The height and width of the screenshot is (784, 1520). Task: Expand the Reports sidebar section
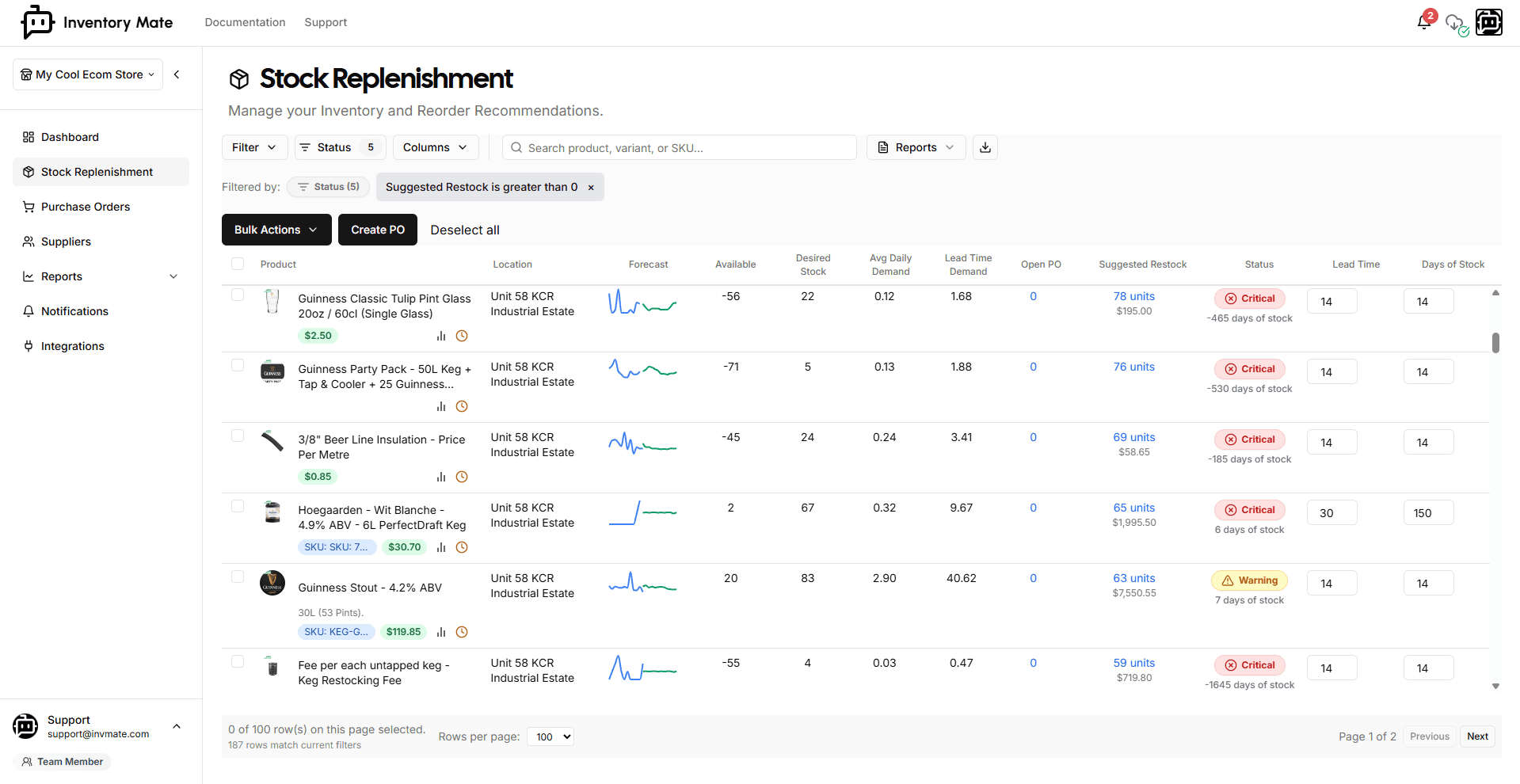(101, 276)
